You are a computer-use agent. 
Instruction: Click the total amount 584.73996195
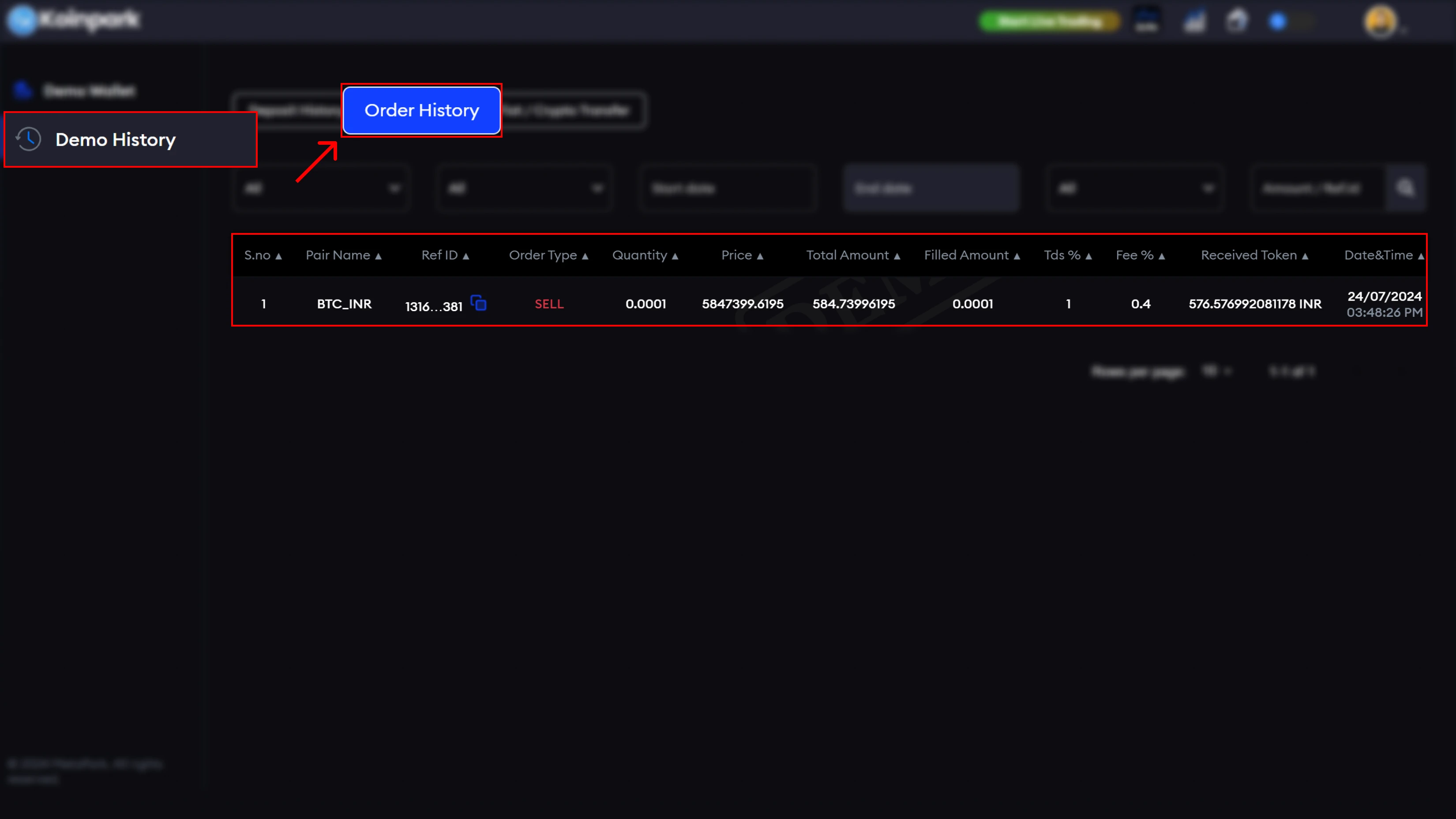click(853, 304)
